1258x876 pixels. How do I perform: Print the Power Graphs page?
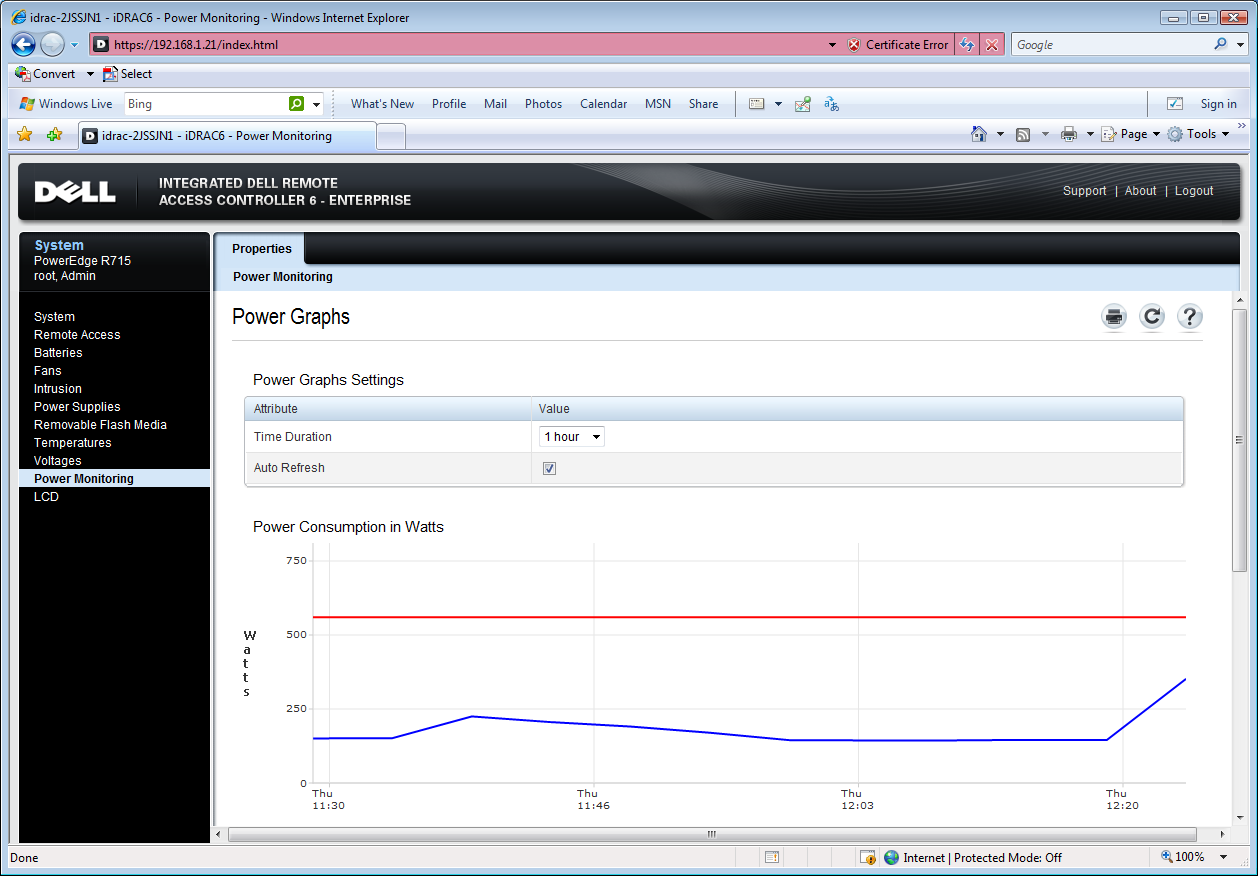(x=1114, y=317)
